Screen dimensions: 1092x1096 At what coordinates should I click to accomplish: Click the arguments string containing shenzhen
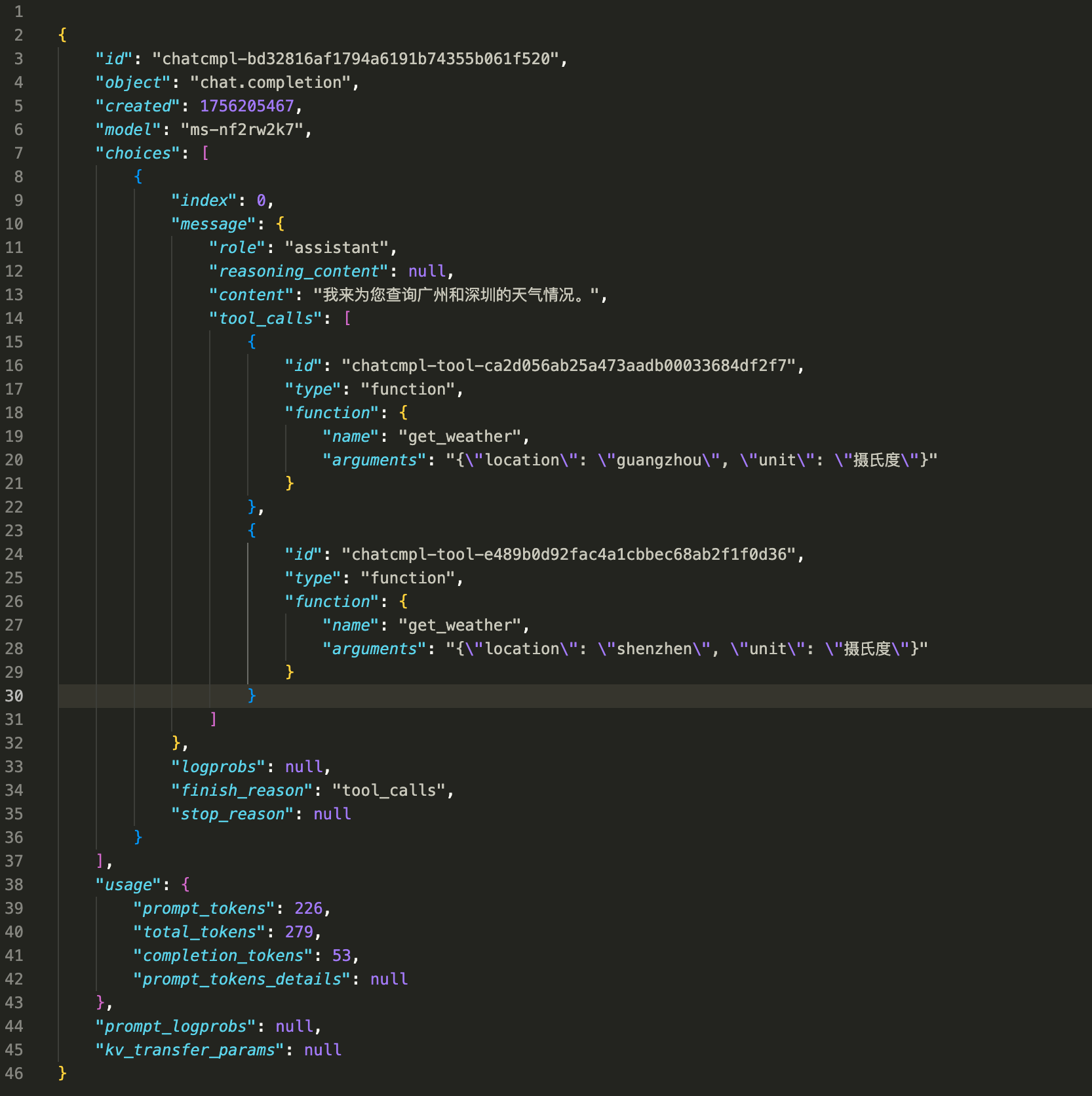687,649
